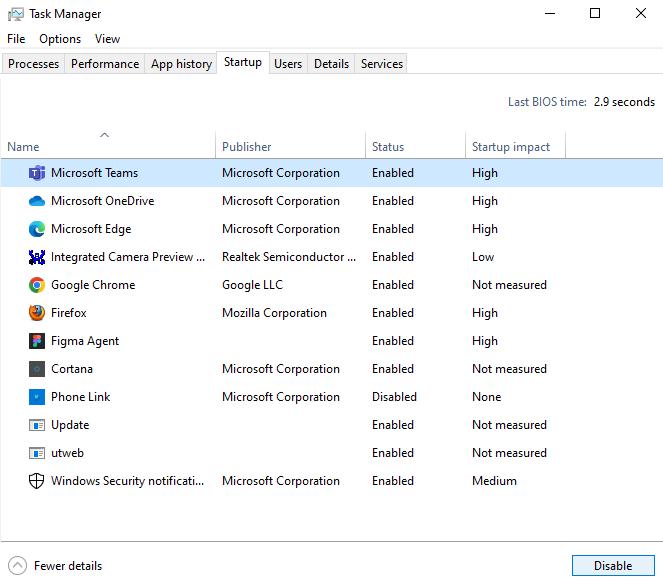Switch to the Services tab
This screenshot has height=588, width=663.
click(382, 64)
